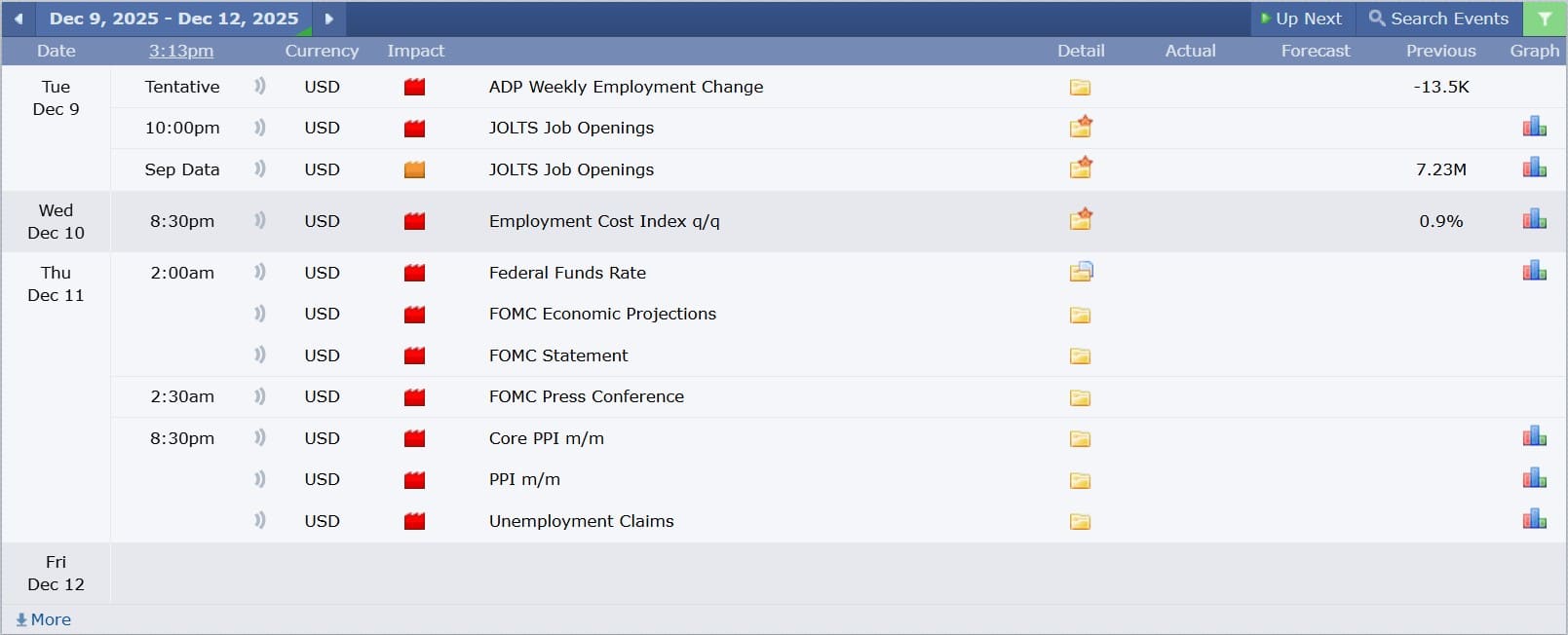The image size is (1568, 635).
Task: Toggle sound alert for PPI m/m
Action: [259, 479]
